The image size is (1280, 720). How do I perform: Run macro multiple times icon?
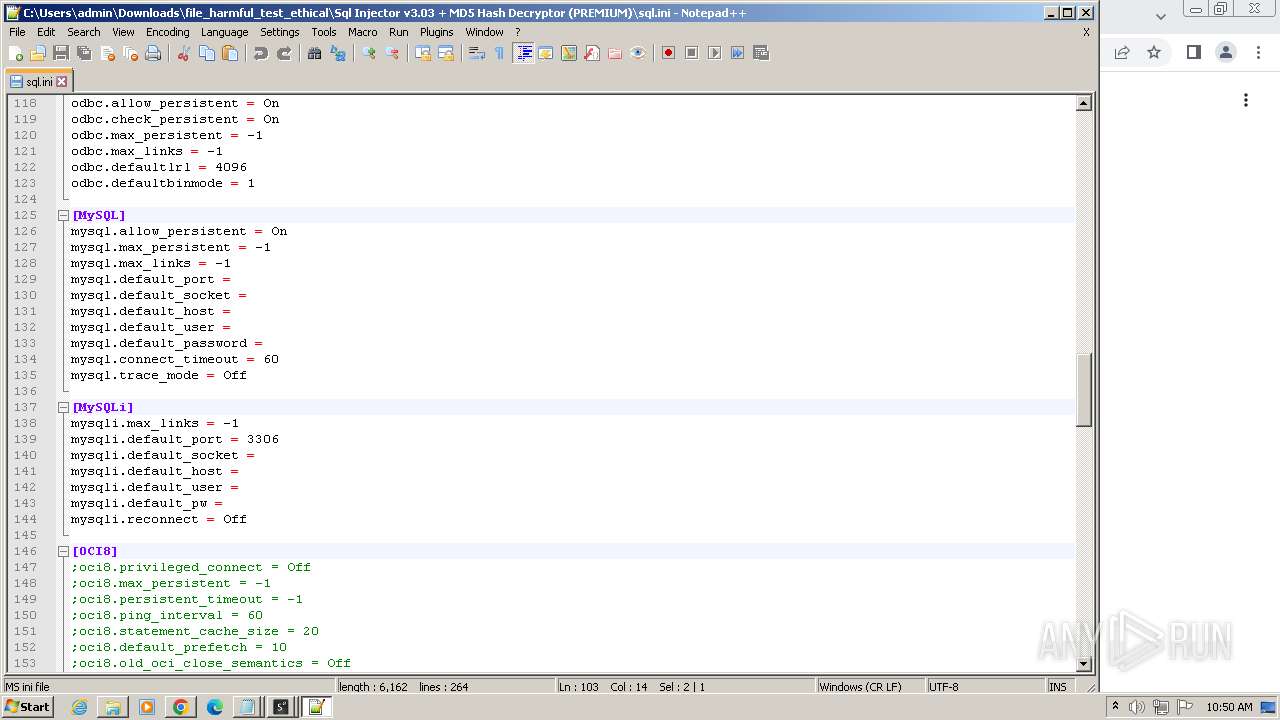click(x=738, y=53)
